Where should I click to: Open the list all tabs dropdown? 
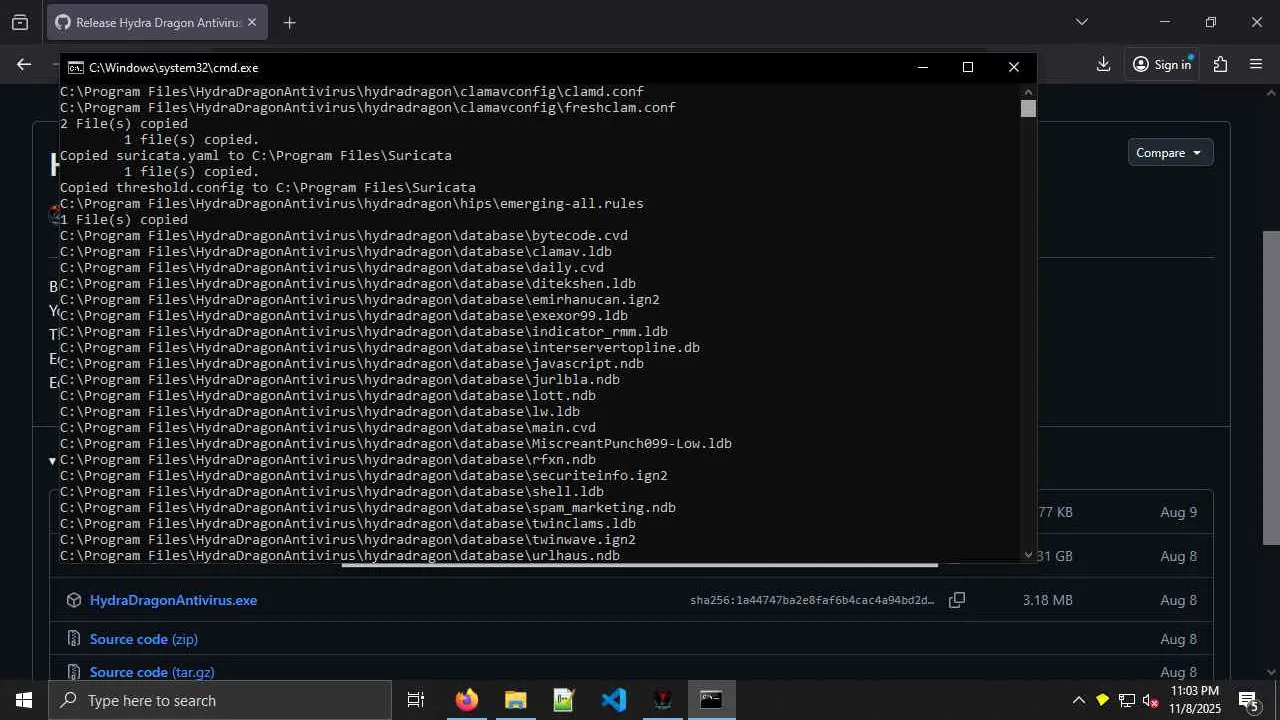click(1081, 22)
